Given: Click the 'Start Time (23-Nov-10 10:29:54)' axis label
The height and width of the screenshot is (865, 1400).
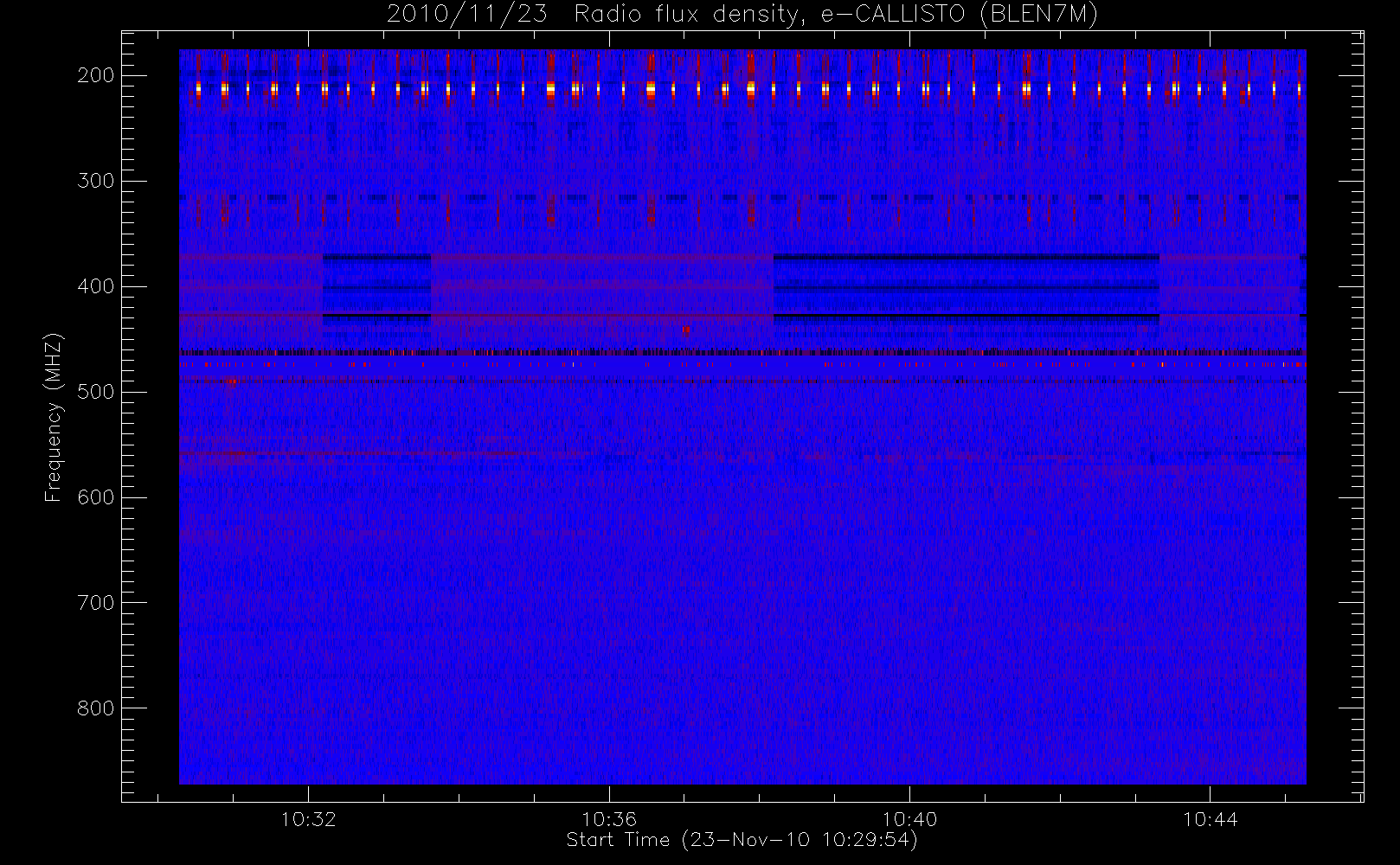Looking at the screenshot, I should coord(742,840).
